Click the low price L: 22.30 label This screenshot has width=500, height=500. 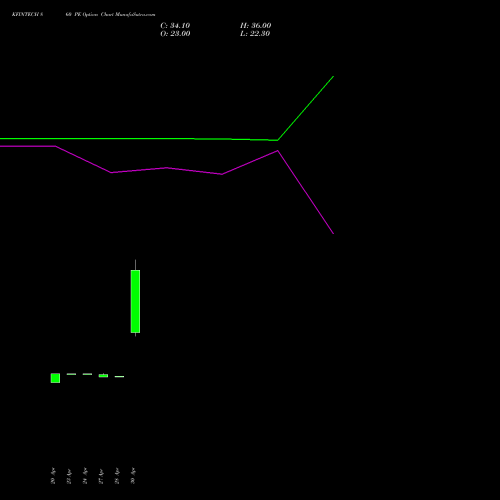(255, 34)
